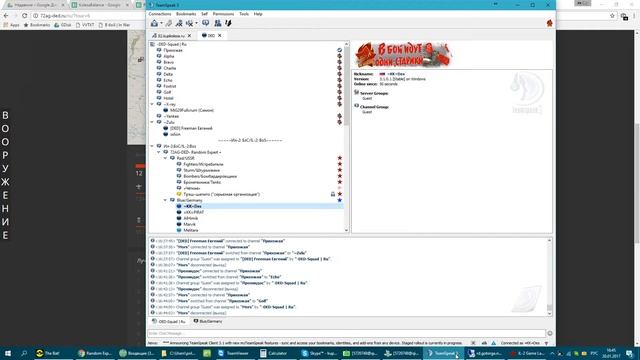Click the Subscribe to all channels icon
The image size is (640, 360).
179,23
